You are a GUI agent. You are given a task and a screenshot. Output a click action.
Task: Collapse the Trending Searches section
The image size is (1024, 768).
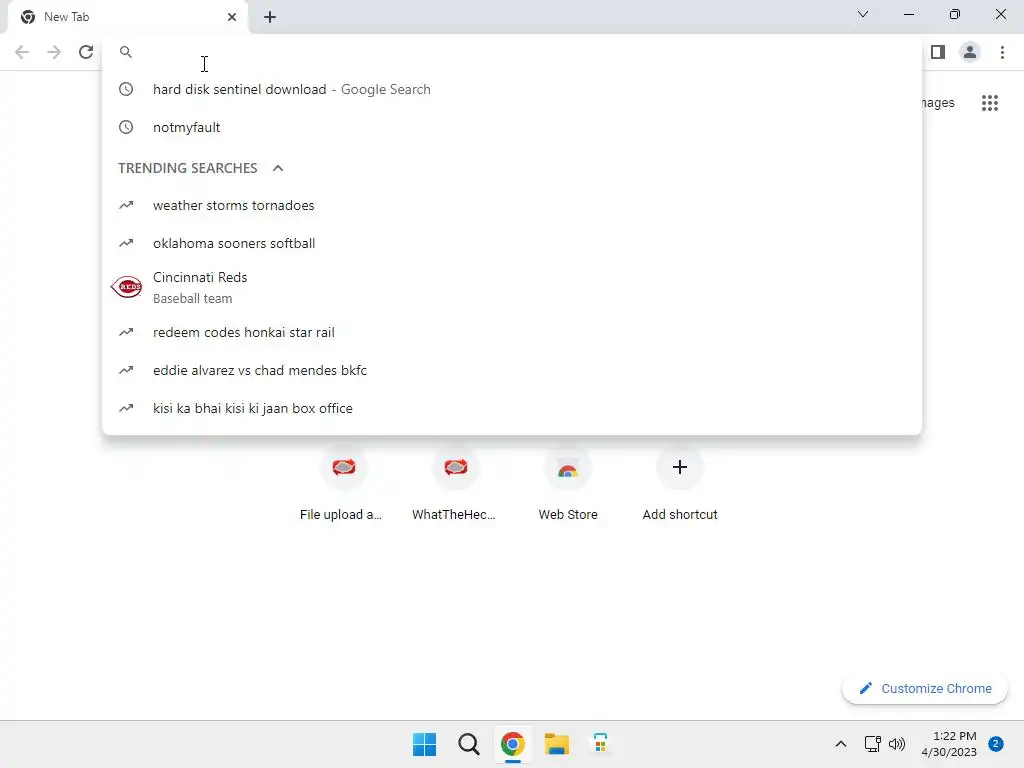coord(278,168)
